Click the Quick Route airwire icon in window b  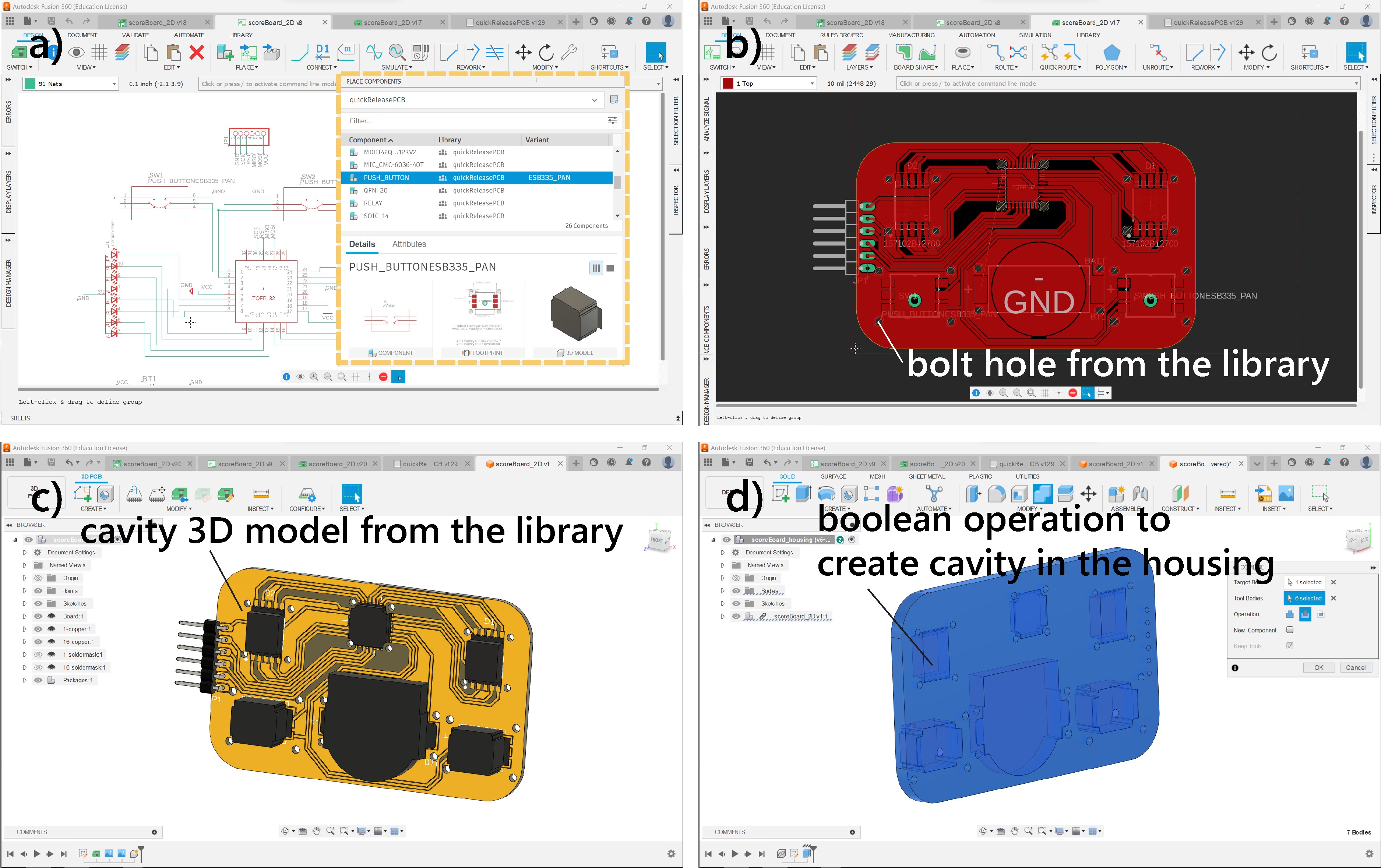tap(1049, 53)
